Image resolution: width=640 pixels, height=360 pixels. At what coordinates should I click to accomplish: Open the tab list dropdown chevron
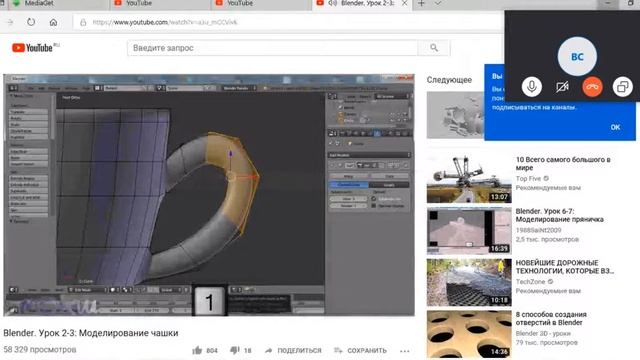coord(438,3)
